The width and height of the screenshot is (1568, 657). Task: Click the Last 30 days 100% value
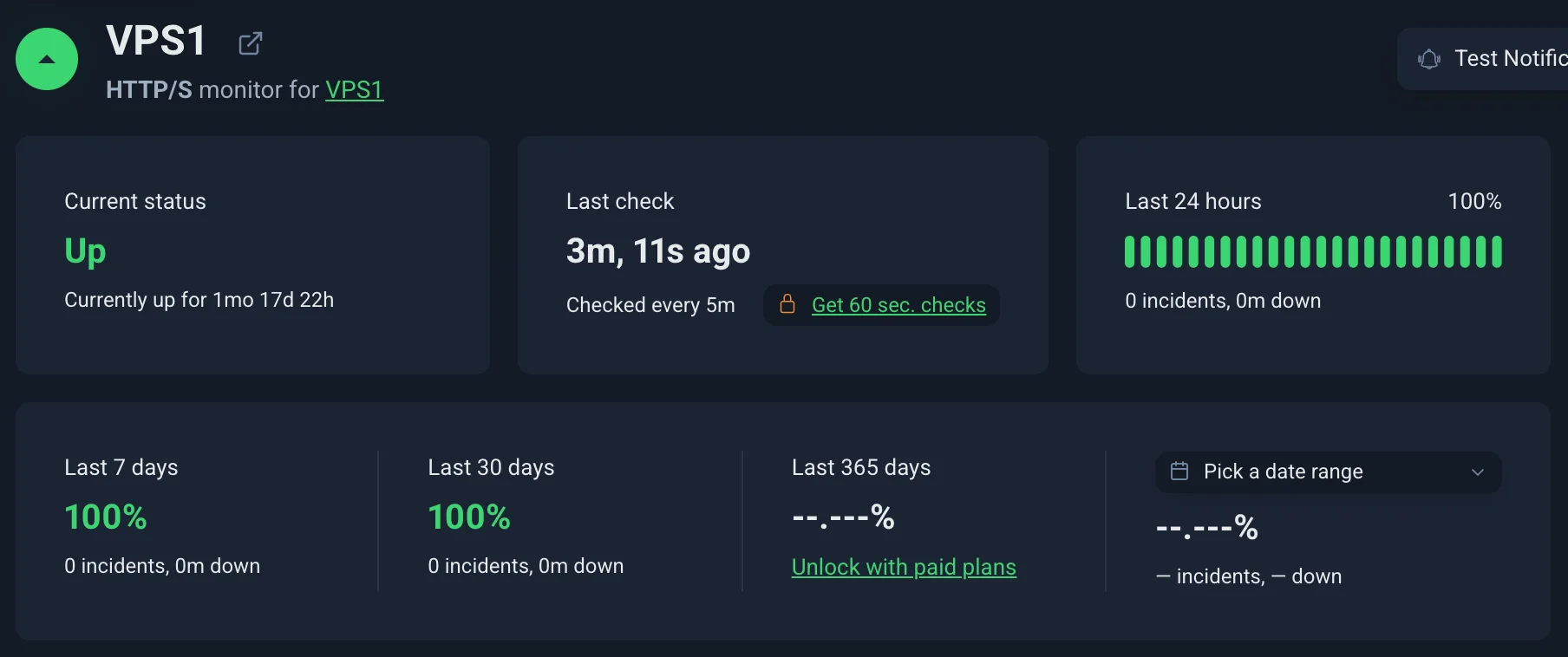pyautogui.click(x=469, y=517)
